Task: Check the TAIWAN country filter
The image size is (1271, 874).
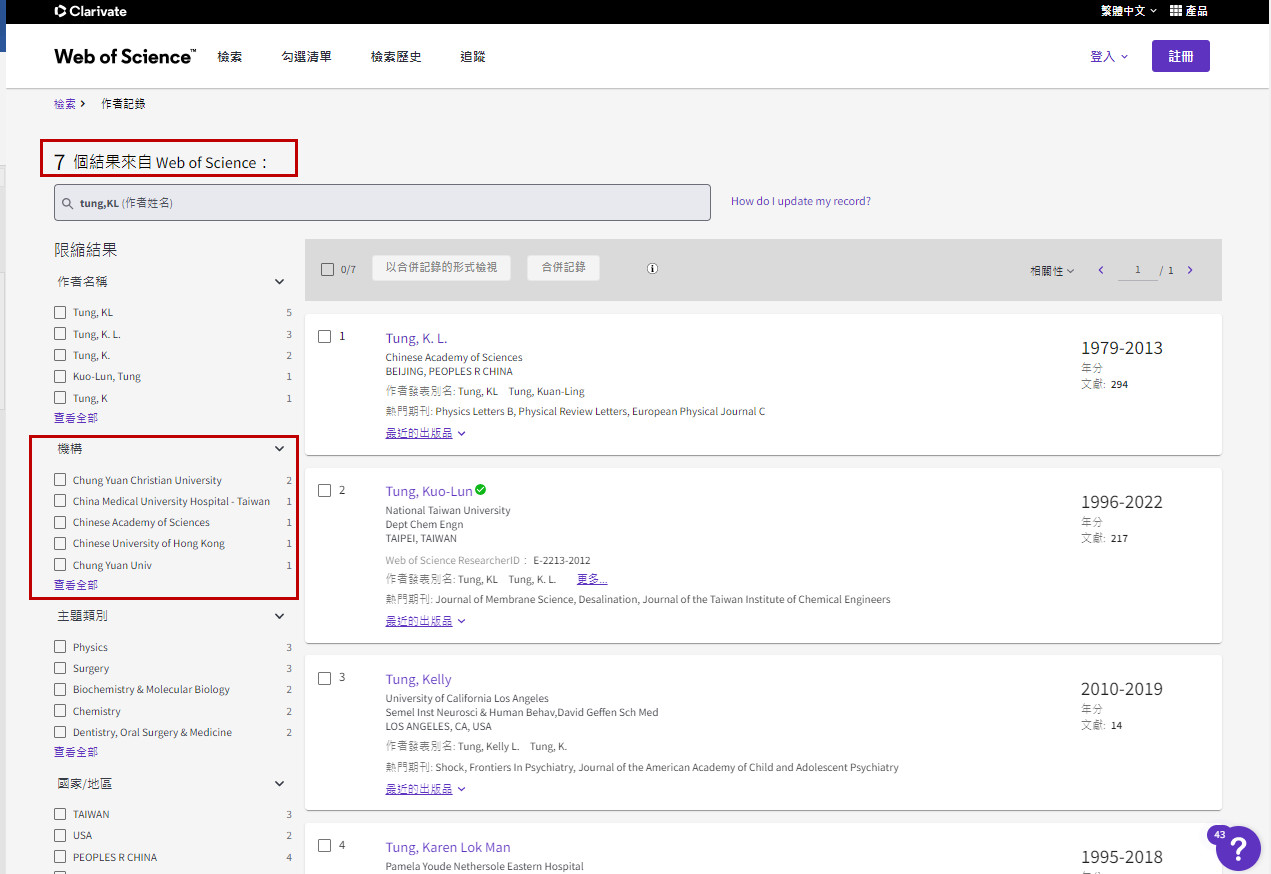Action: (60, 814)
